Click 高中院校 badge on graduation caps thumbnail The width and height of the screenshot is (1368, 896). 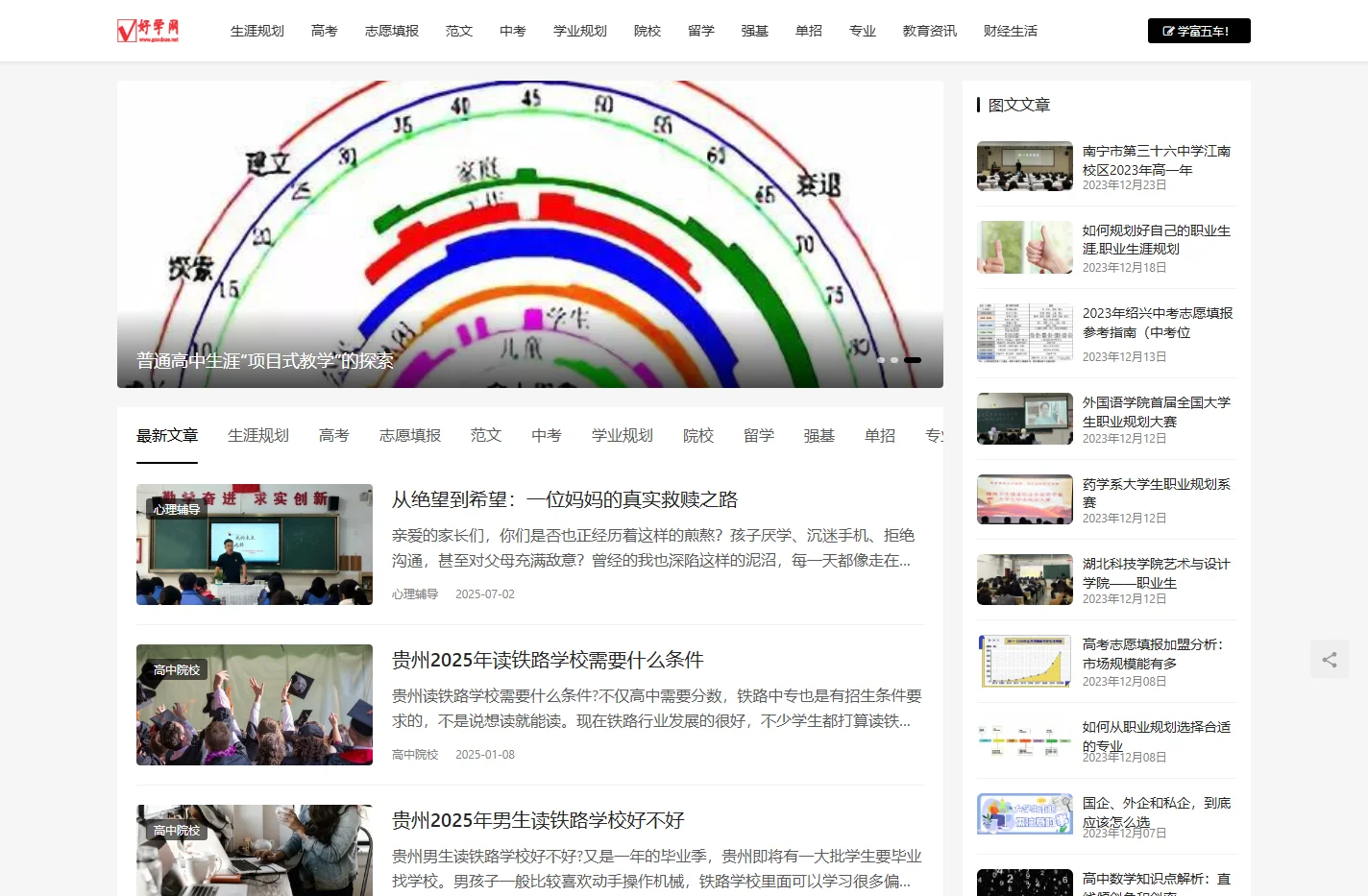click(x=177, y=669)
